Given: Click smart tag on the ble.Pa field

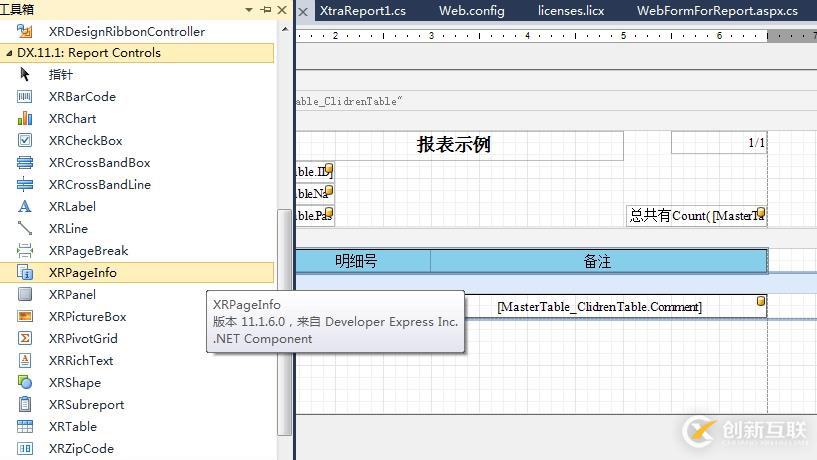Looking at the screenshot, I should pyautogui.click(x=329, y=212).
